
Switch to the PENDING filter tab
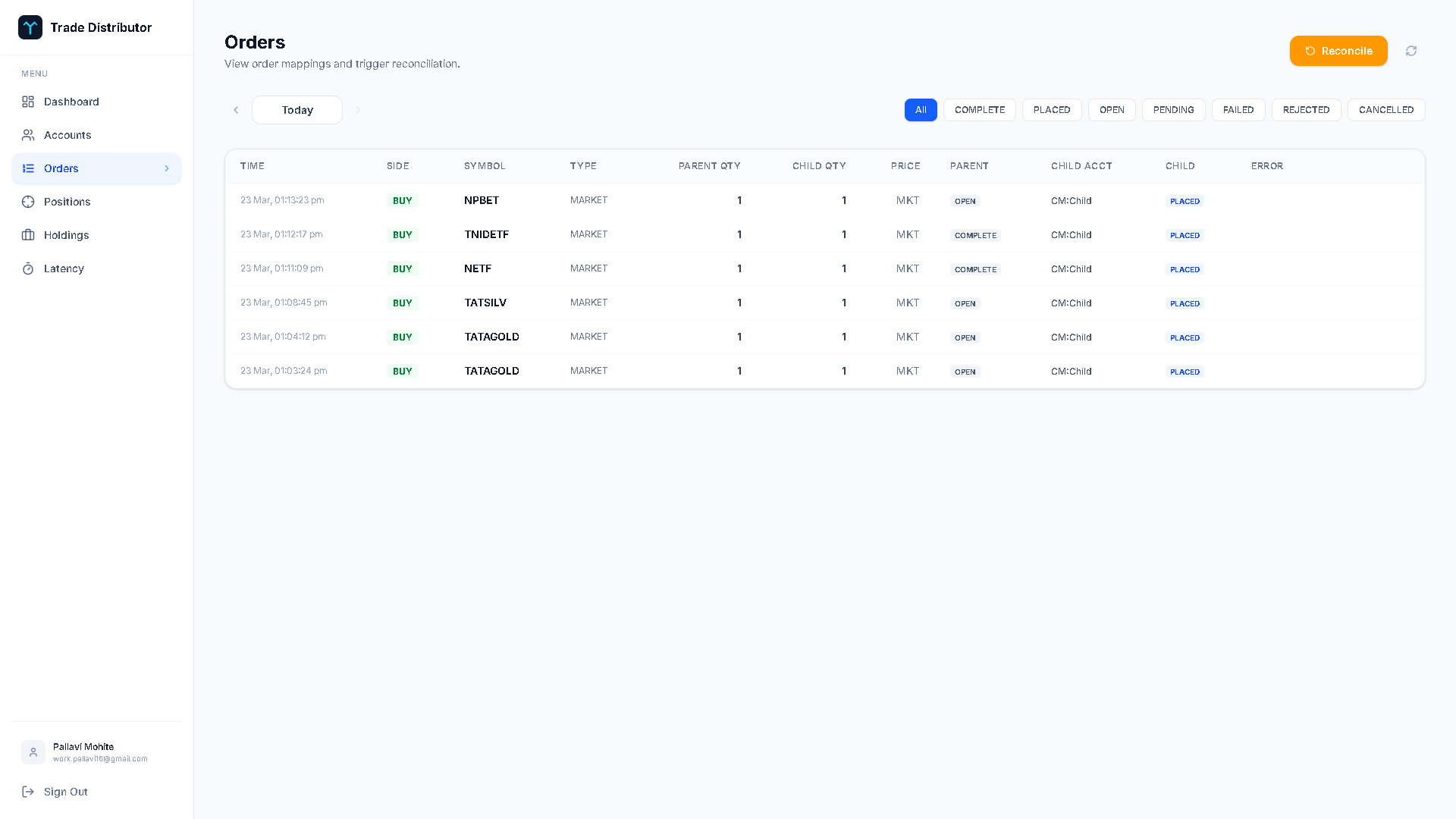click(1173, 110)
